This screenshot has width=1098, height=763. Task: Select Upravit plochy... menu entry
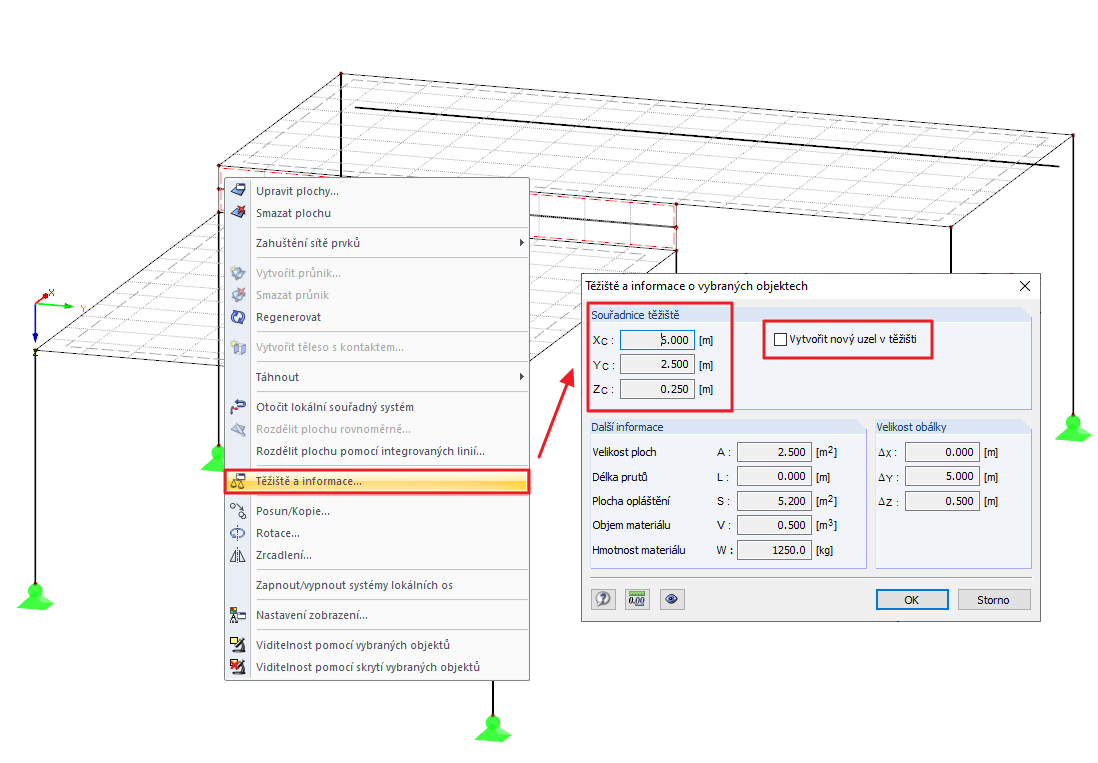[x=377, y=191]
